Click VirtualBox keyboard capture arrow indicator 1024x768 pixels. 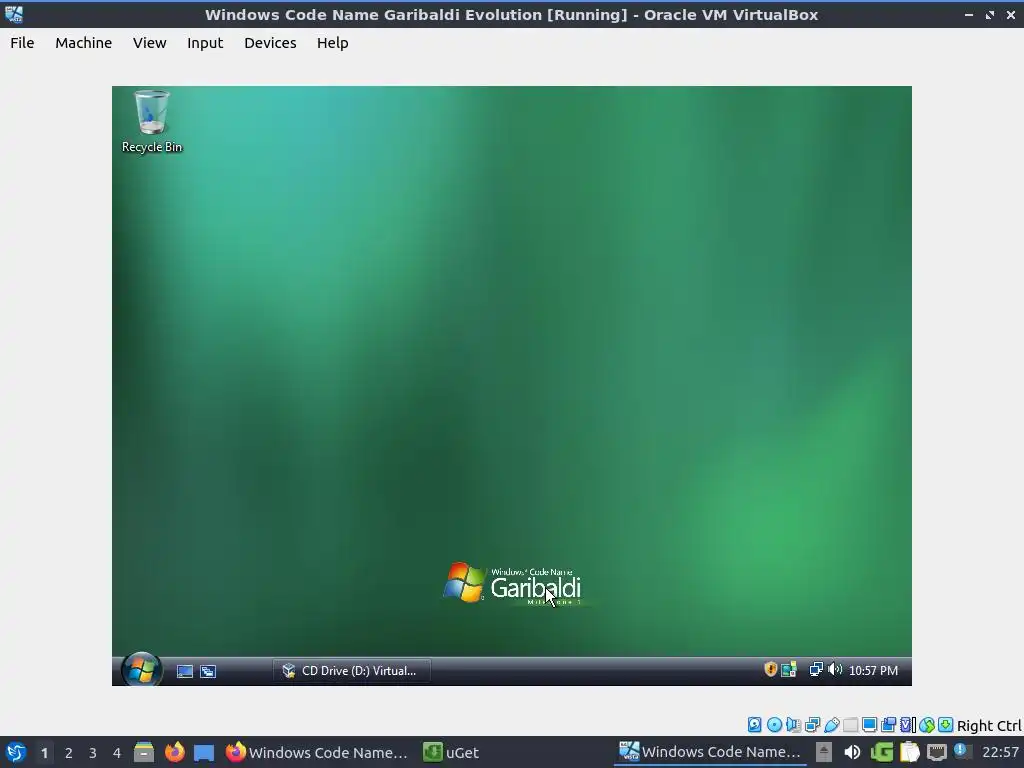coord(946,725)
